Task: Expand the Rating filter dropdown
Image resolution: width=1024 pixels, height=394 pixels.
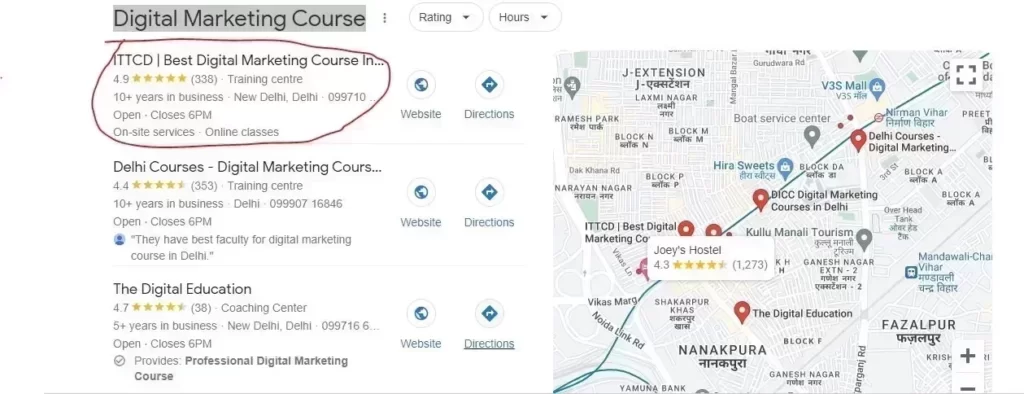Action: (x=446, y=18)
